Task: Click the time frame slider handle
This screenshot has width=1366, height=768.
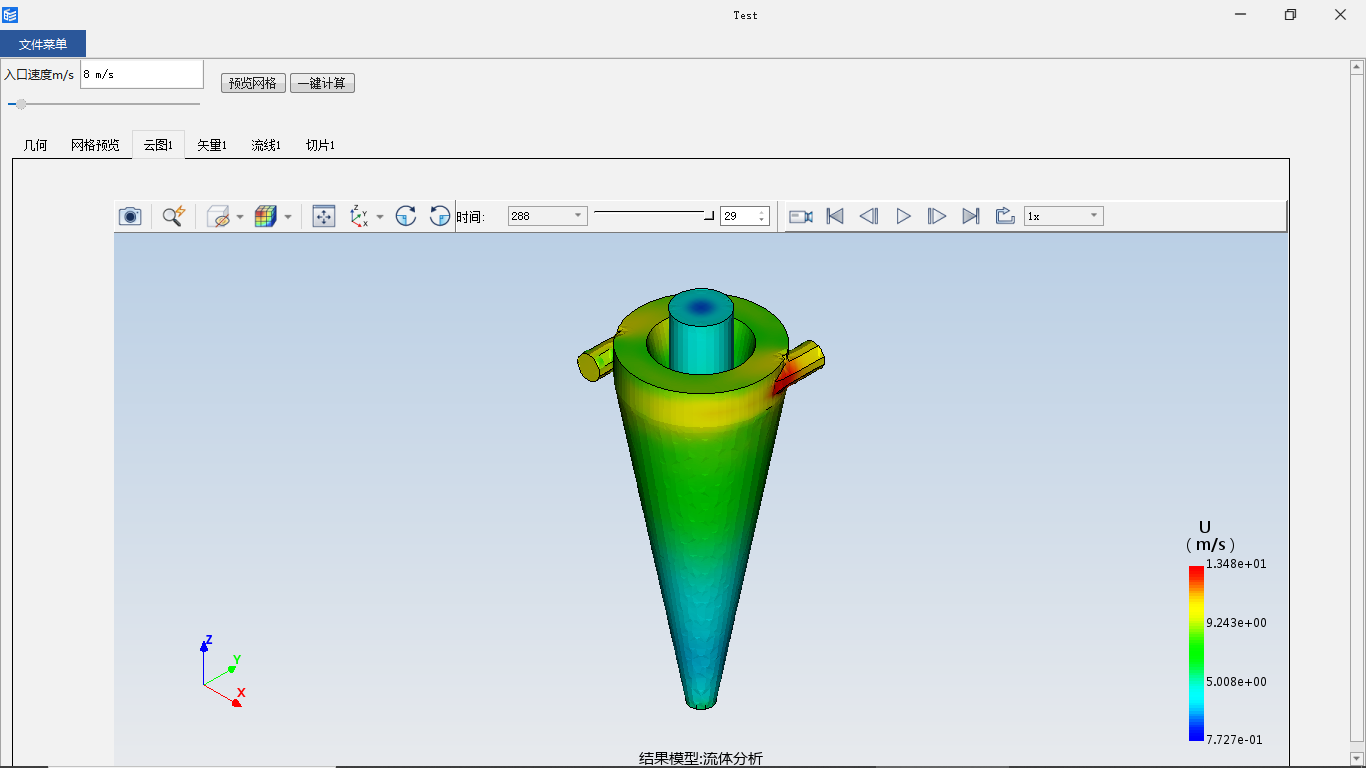Action: [709, 215]
